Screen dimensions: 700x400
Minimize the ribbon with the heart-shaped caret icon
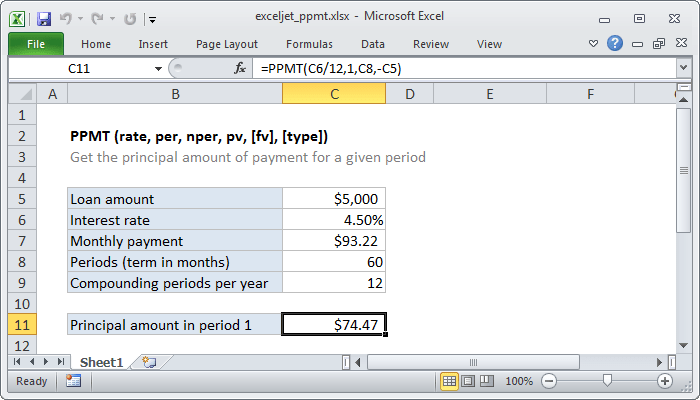point(593,44)
